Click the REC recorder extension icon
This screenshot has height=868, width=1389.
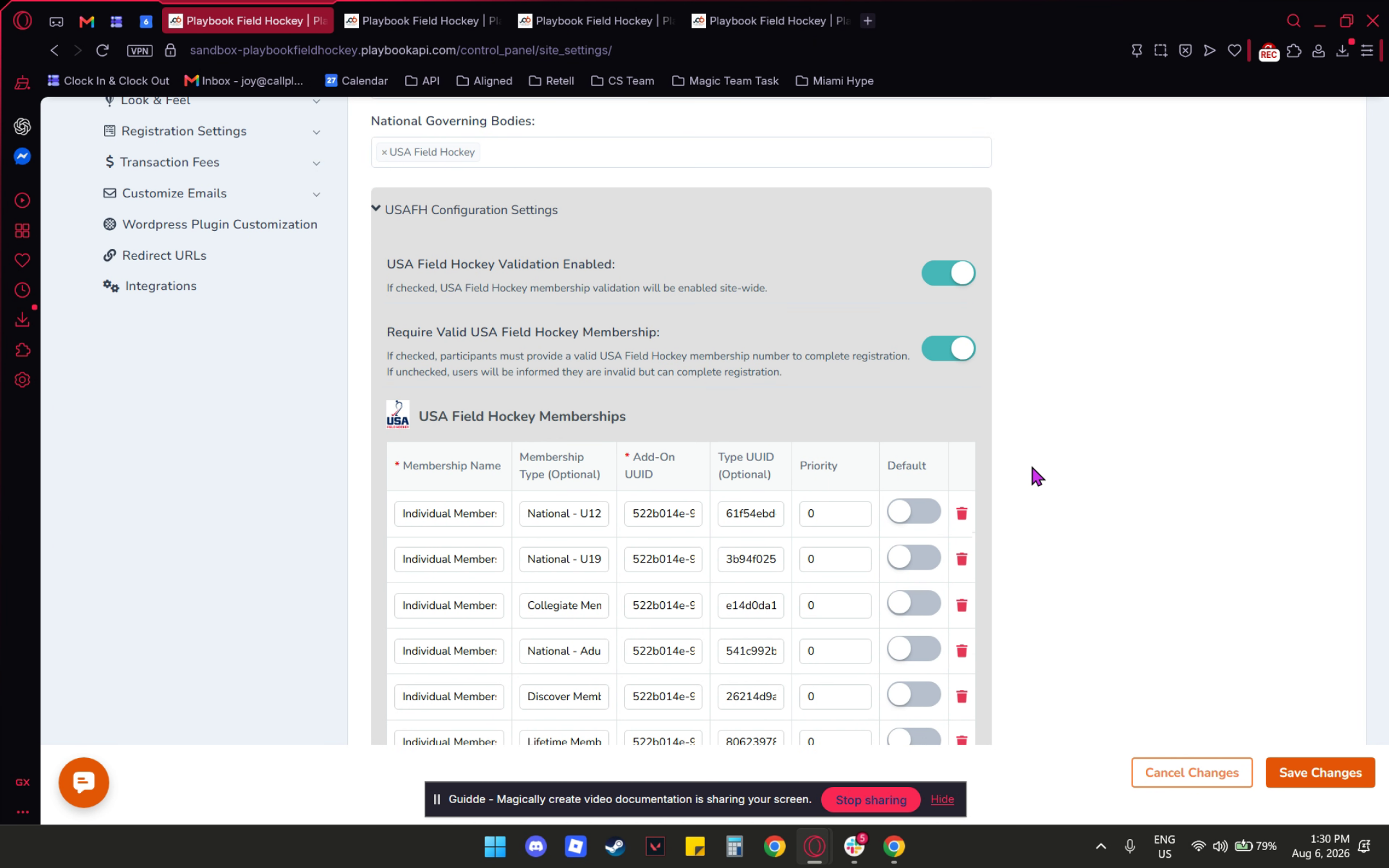(1268, 52)
